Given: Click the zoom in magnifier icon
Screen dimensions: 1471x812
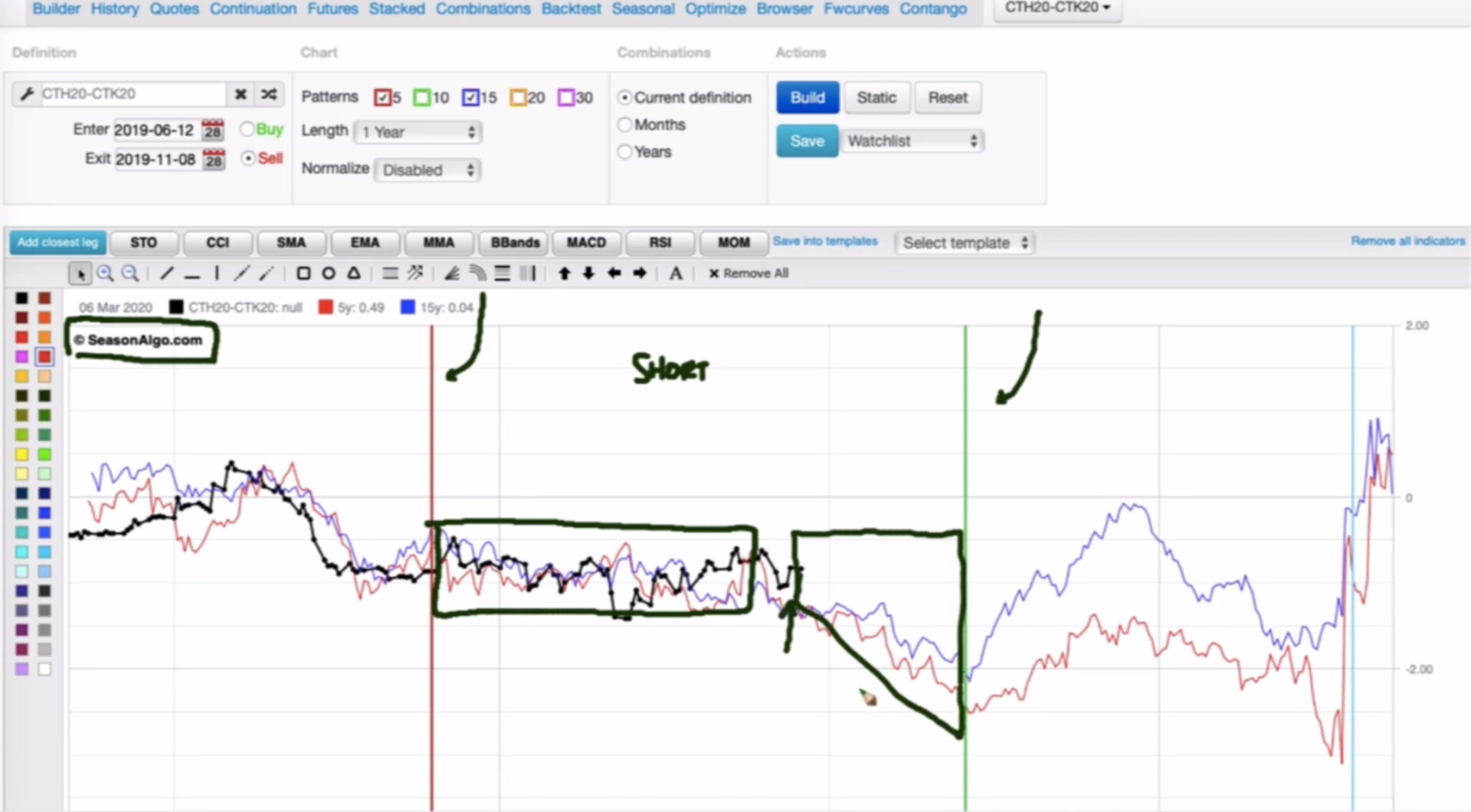Looking at the screenshot, I should pos(106,273).
